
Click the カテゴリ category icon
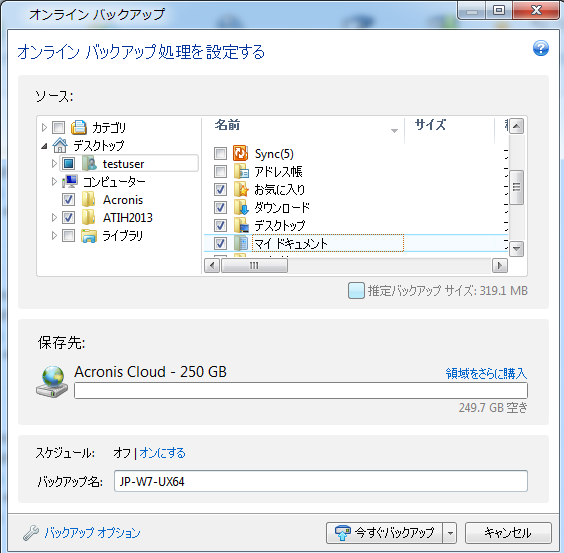pos(78,127)
